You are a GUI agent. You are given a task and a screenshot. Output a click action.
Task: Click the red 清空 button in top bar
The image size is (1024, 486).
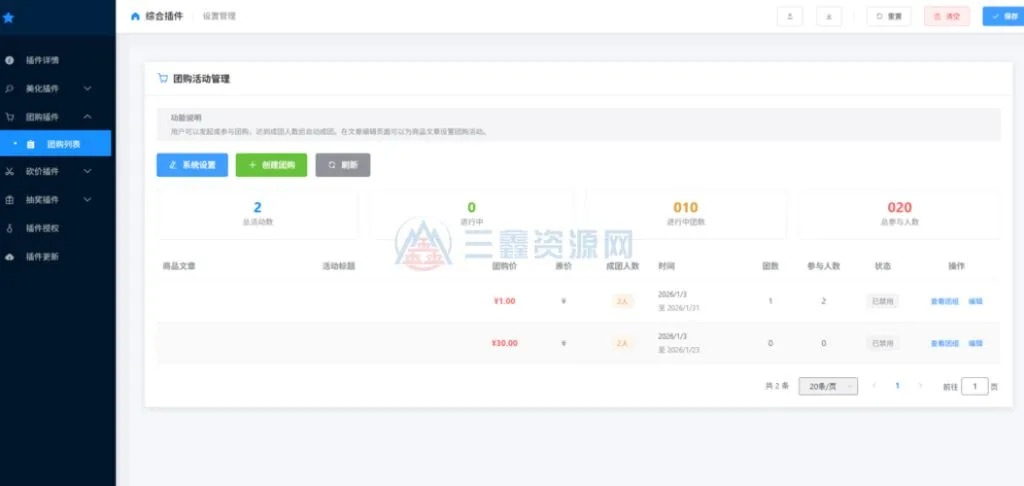point(946,17)
